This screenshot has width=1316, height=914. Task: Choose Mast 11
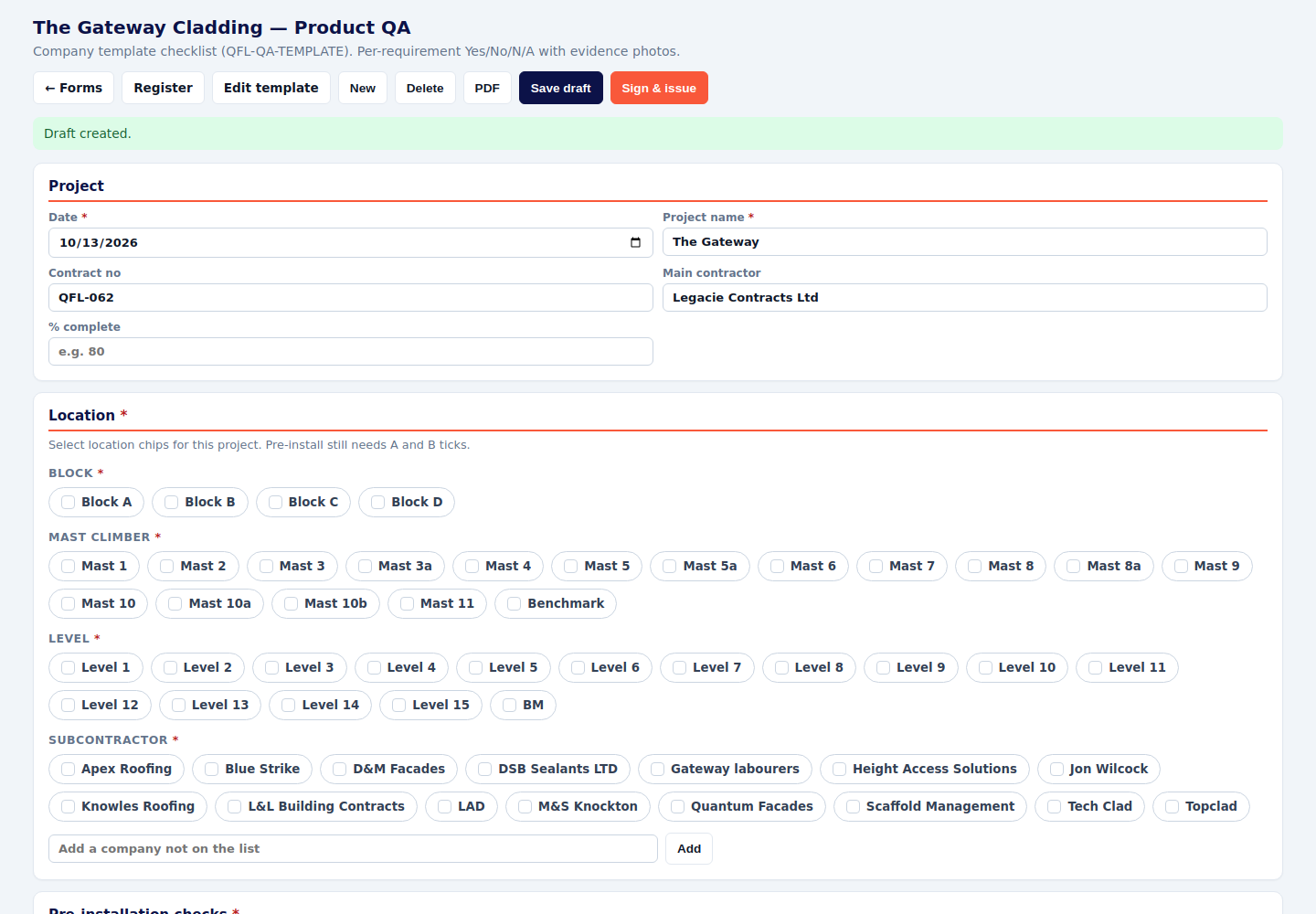coord(437,603)
